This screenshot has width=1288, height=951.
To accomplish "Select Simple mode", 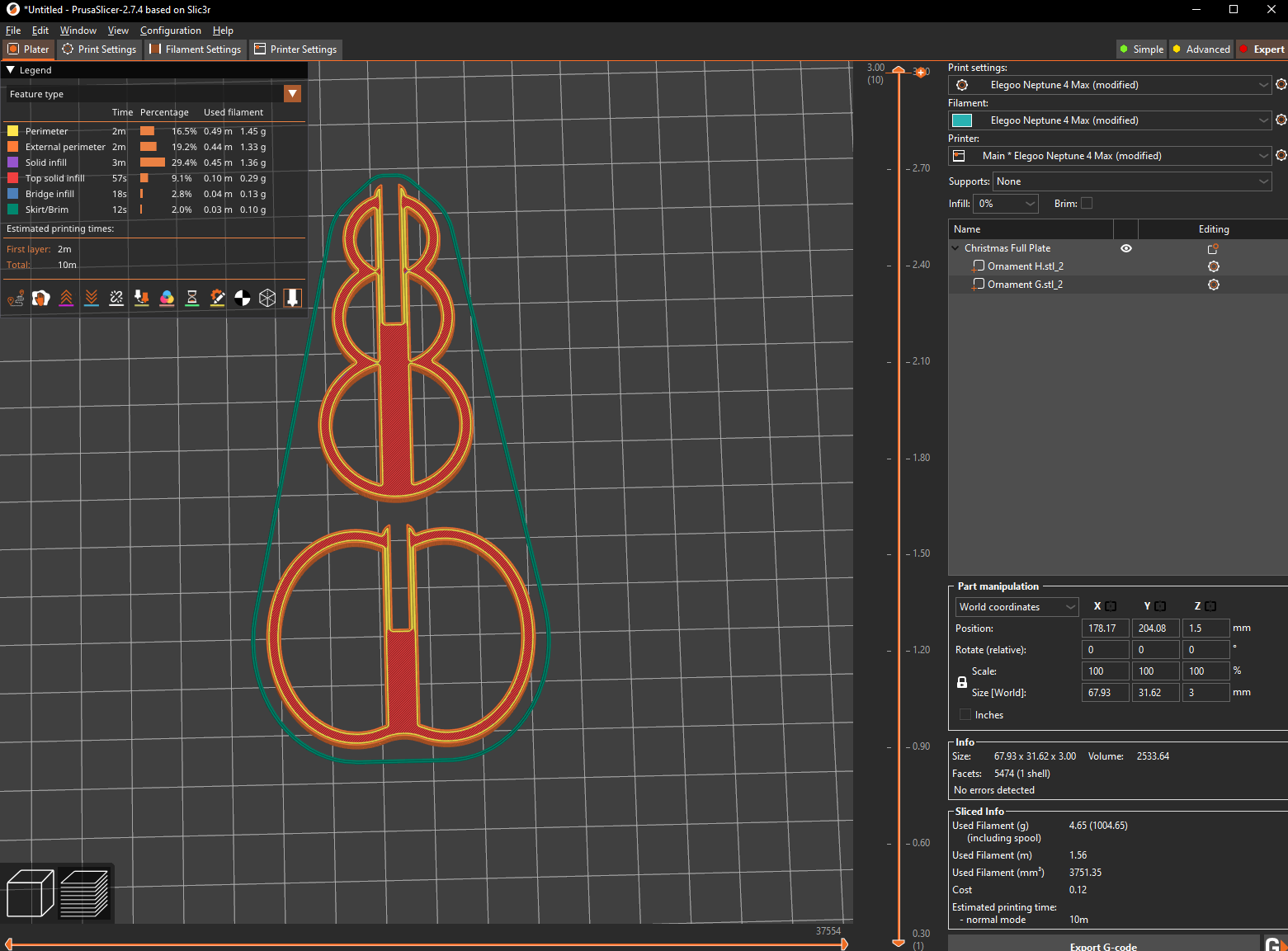I will click(1141, 49).
